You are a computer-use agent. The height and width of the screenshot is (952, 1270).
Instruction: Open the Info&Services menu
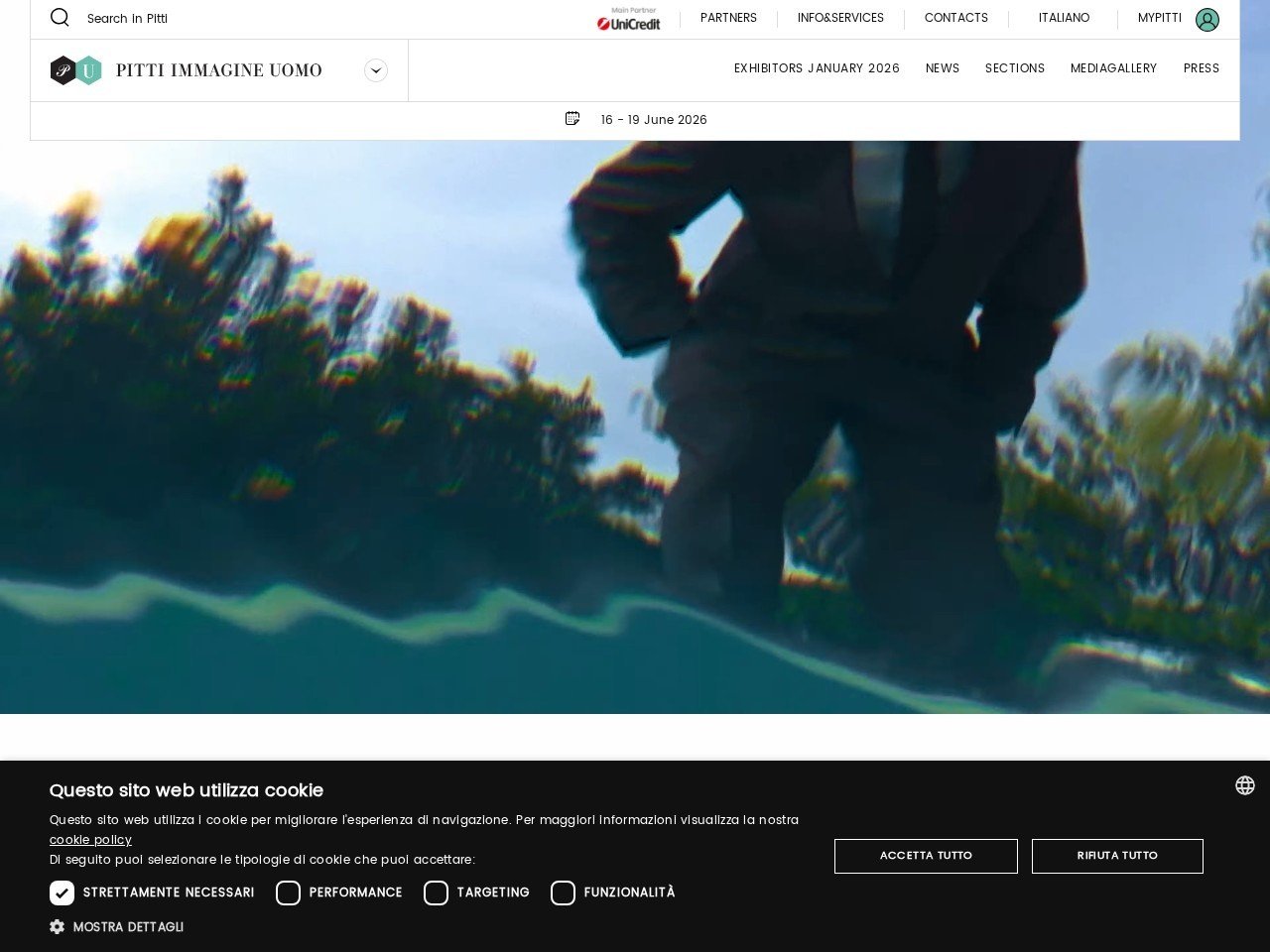pos(840,18)
